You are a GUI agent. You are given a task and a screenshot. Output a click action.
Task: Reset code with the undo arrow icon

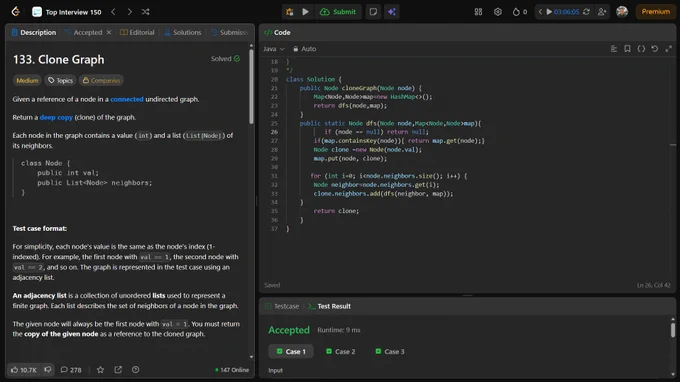[x=655, y=49]
